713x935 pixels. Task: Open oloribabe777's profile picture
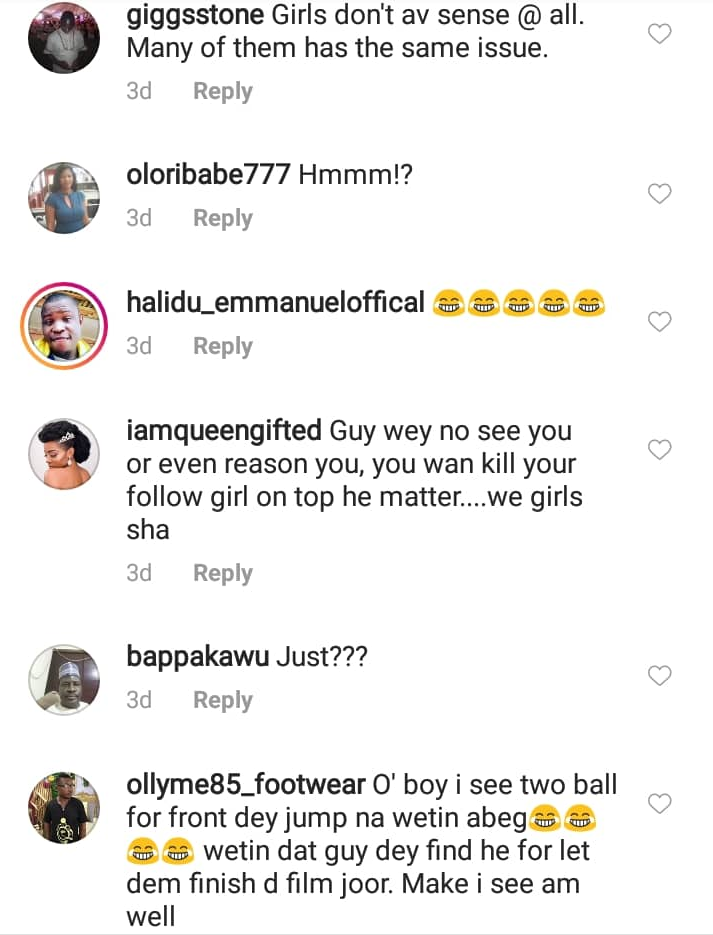coord(65,197)
